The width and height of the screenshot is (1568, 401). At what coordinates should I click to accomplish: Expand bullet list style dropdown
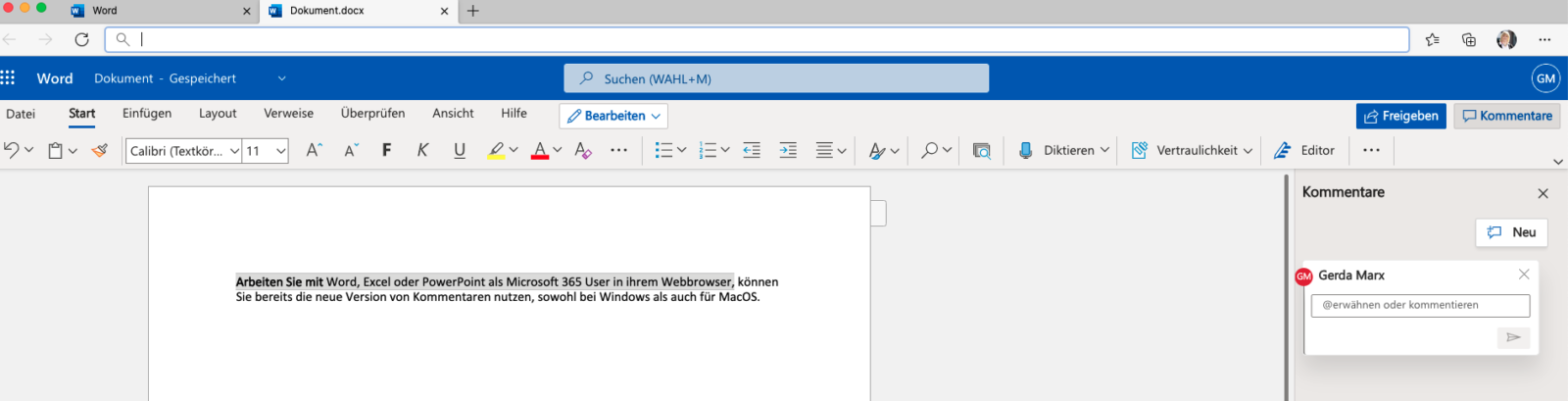[681, 150]
